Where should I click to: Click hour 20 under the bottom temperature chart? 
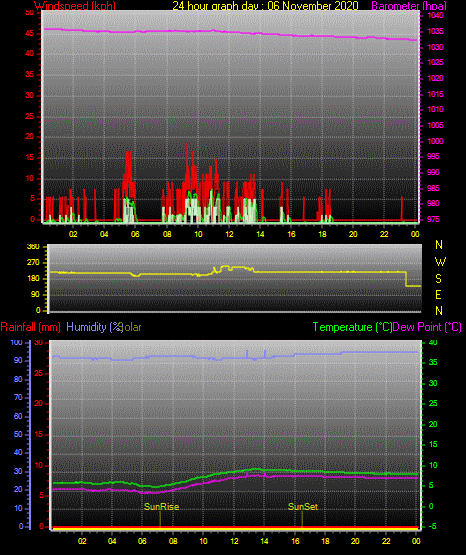click(355, 541)
